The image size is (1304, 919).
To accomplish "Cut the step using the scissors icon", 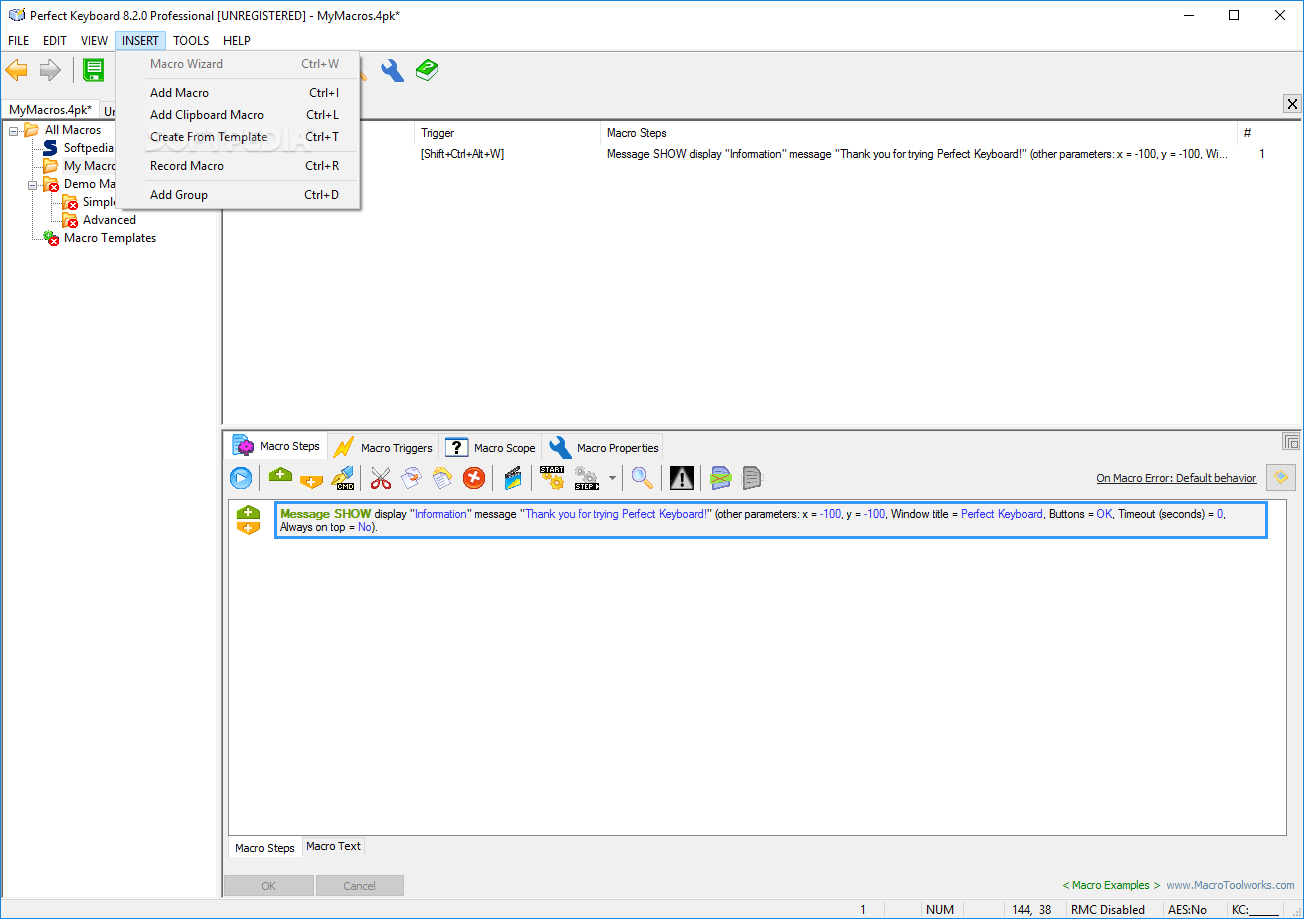I will click(380, 478).
